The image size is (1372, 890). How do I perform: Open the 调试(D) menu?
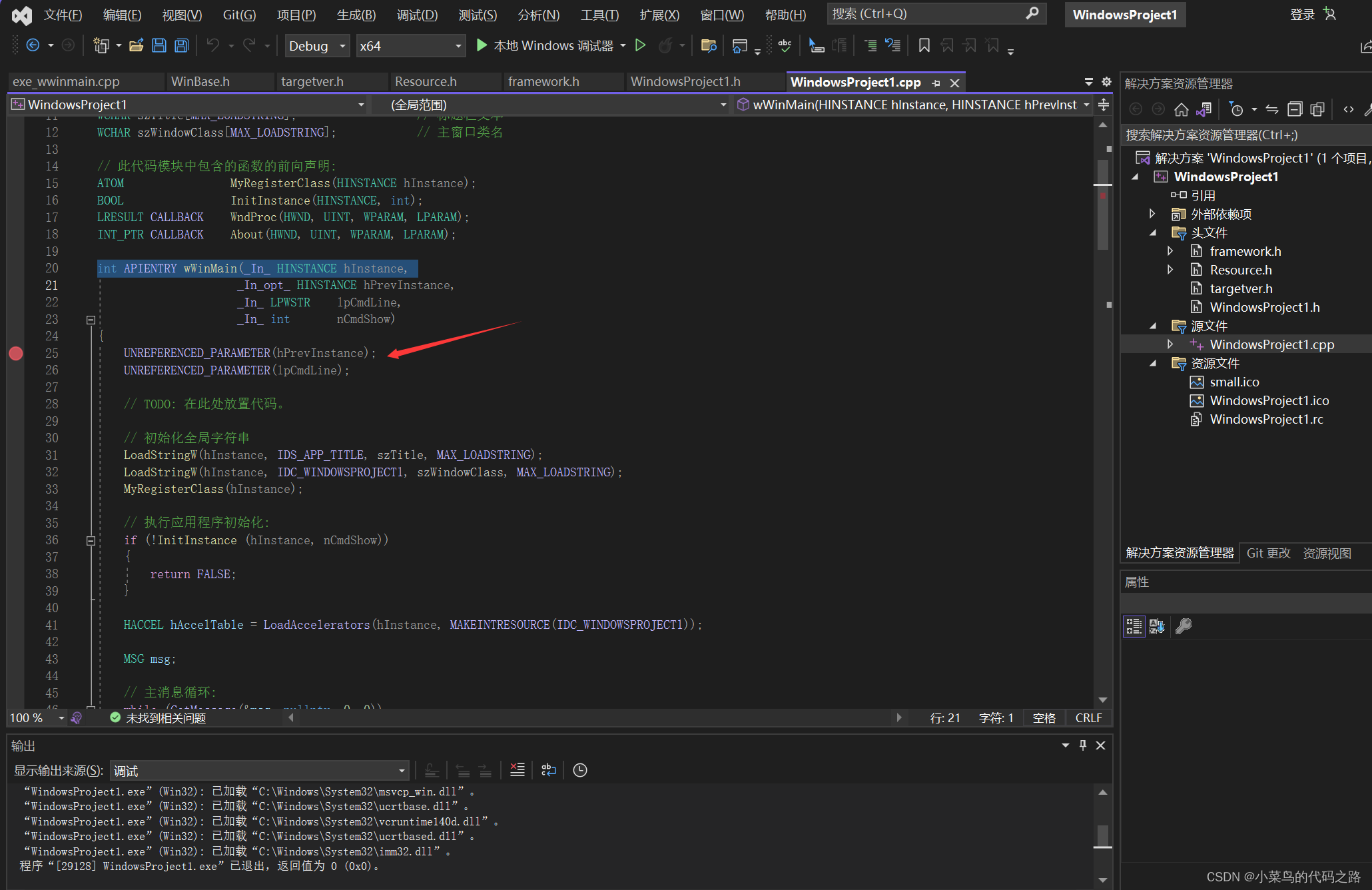click(x=417, y=15)
